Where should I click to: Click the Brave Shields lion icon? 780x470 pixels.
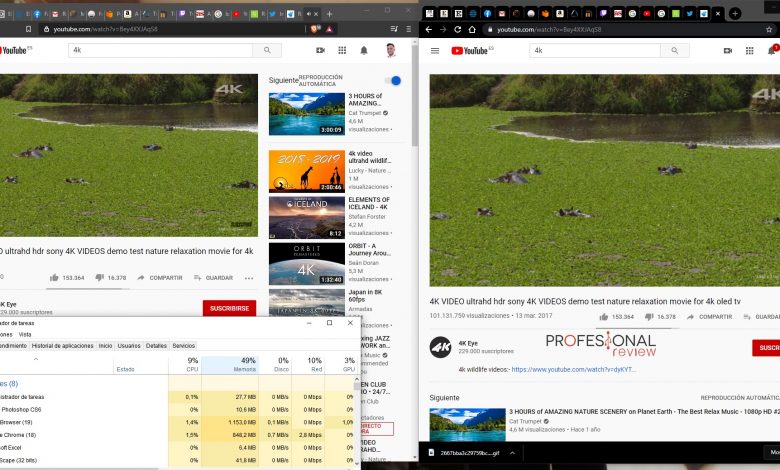[x=314, y=29]
